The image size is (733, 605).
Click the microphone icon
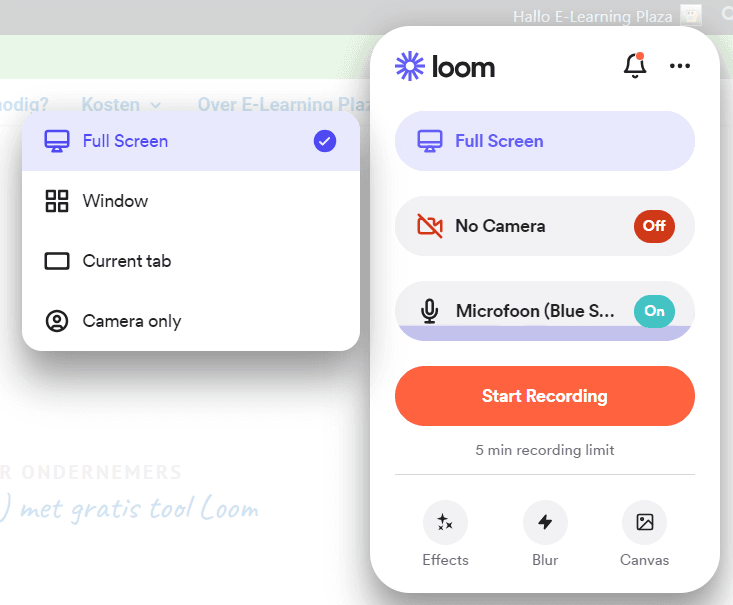coord(430,311)
